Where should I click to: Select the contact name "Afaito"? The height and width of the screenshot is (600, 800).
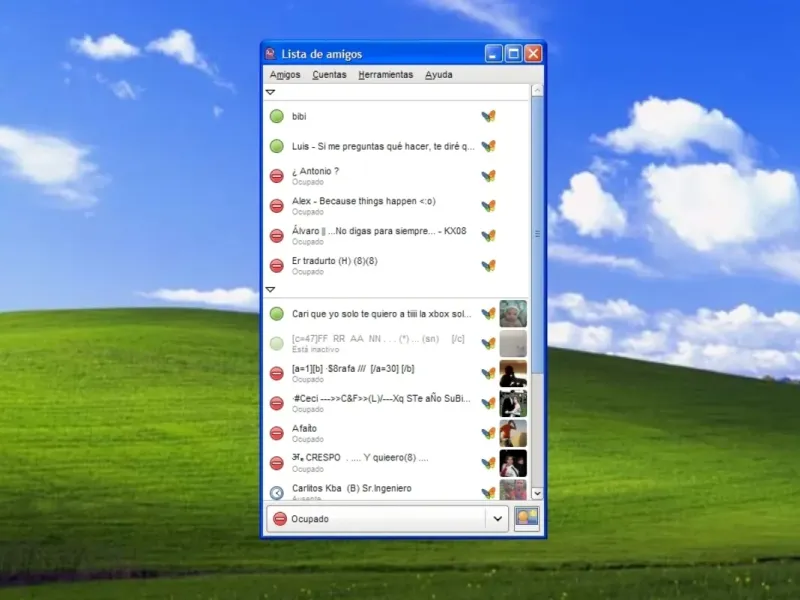(x=304, y=428)
